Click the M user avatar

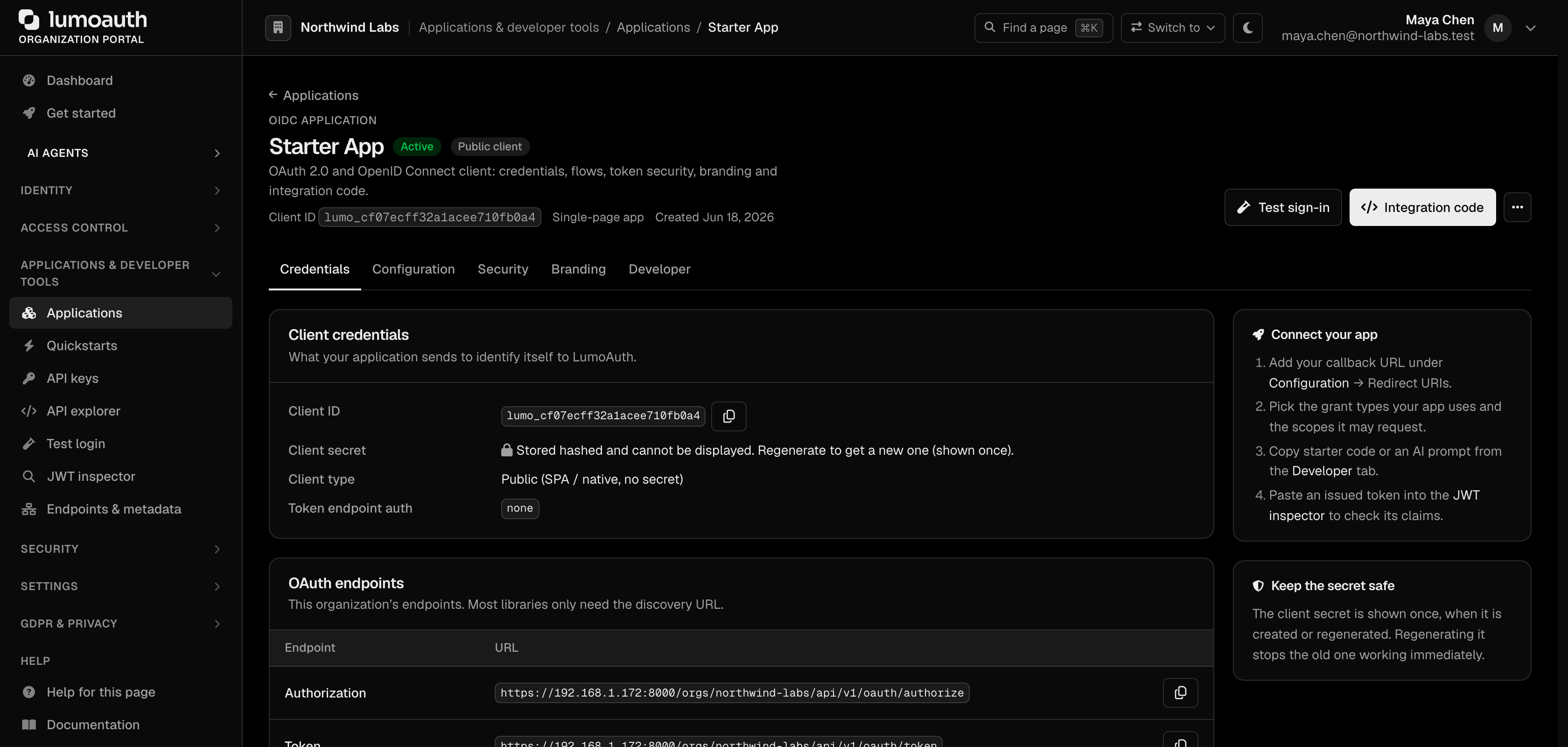tap(1498, 28)
